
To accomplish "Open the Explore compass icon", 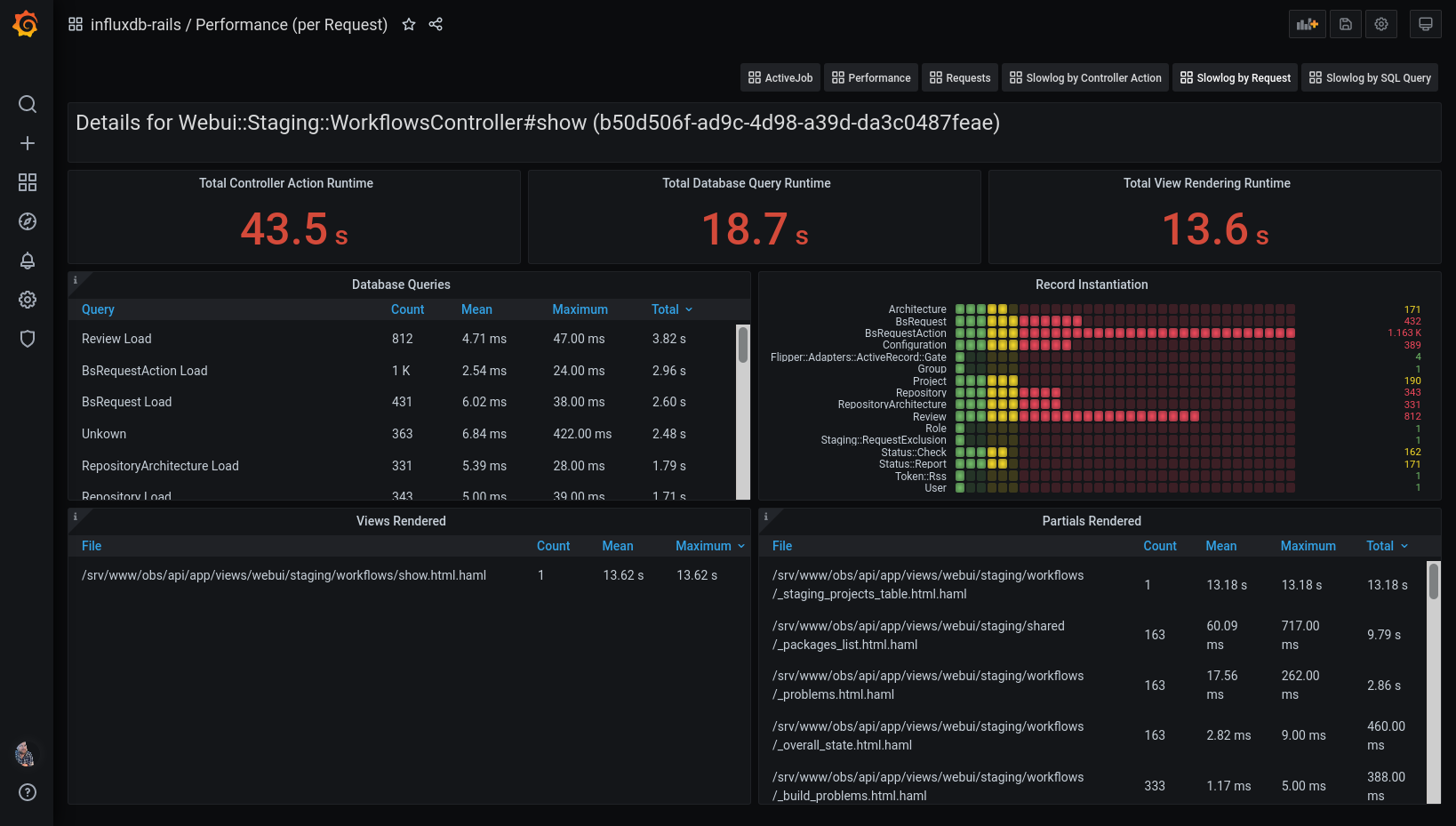I will tap(28, 221).
